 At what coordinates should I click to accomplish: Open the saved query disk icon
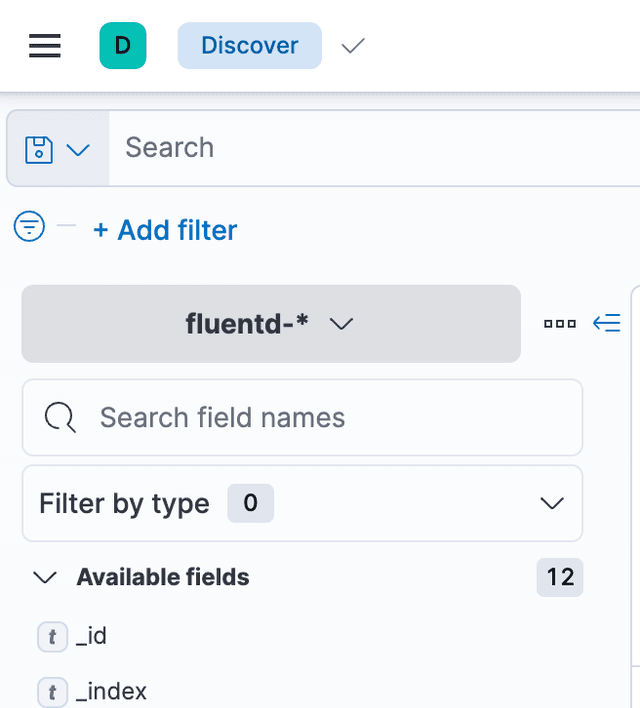coord(39,149)
